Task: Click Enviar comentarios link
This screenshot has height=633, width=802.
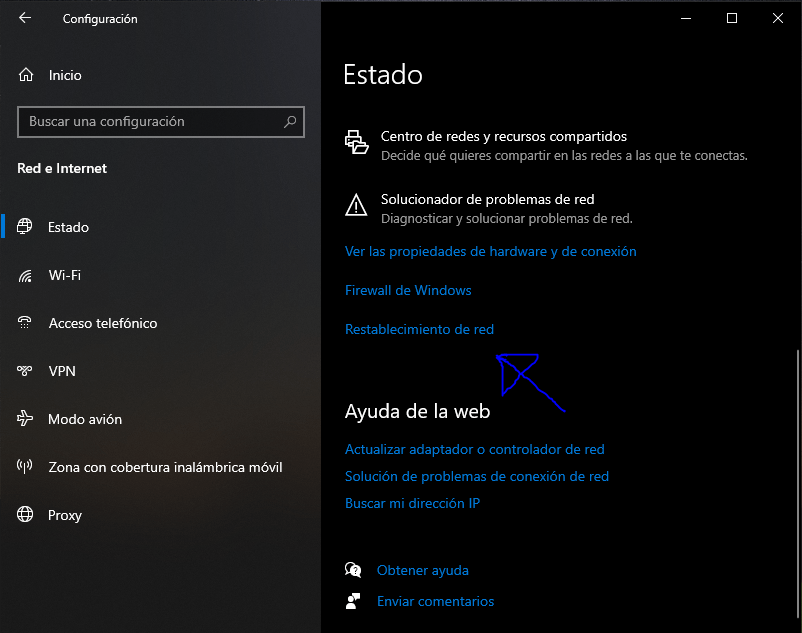Action: 435,601
